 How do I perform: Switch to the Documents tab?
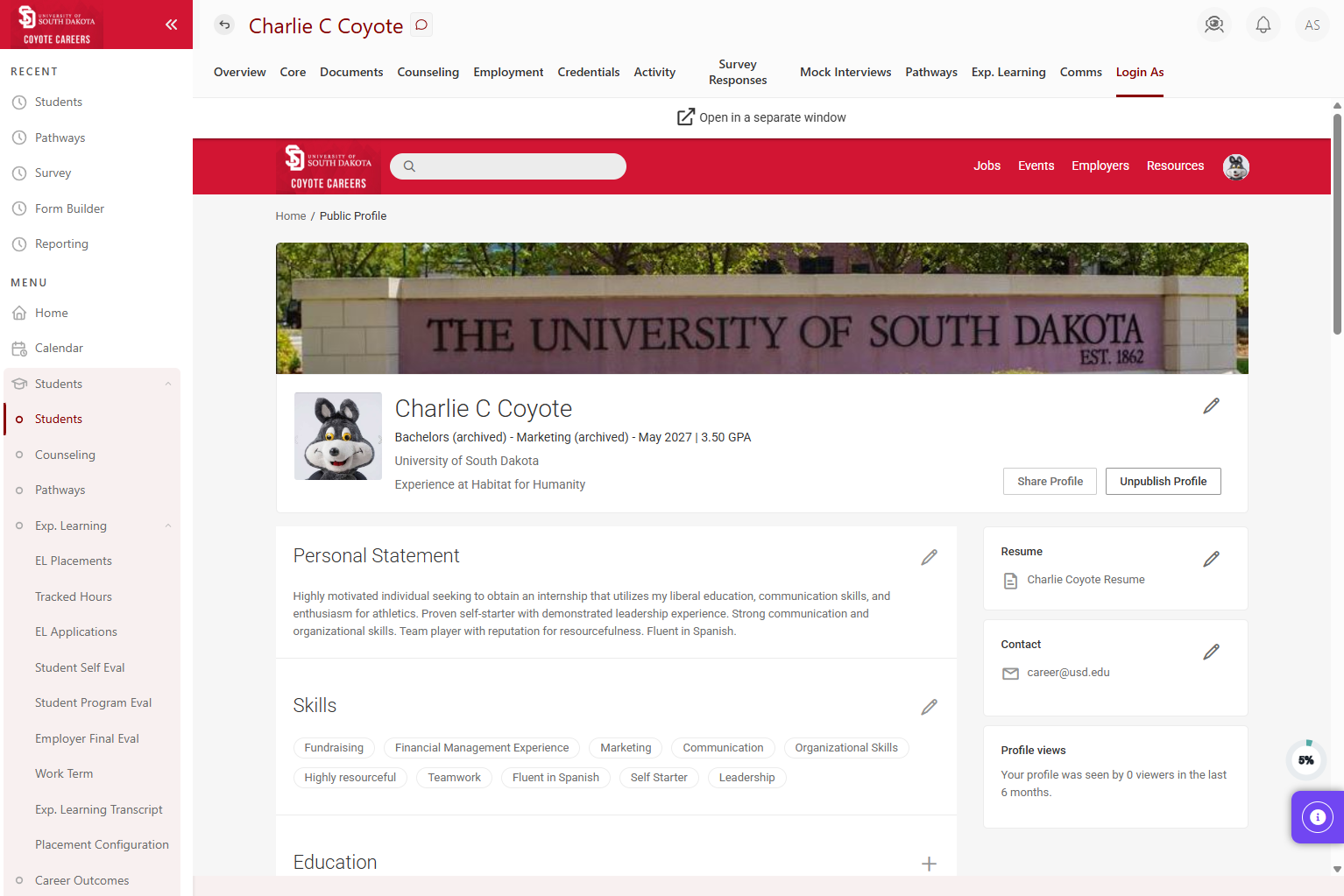click(x=351, y=72)
